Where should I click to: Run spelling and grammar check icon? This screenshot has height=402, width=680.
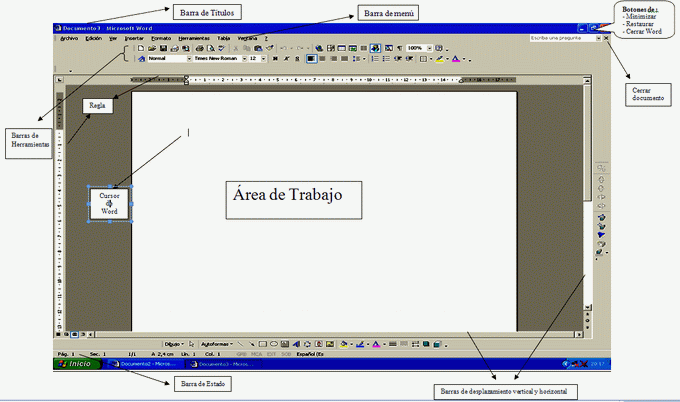click(x=221, y=48)
